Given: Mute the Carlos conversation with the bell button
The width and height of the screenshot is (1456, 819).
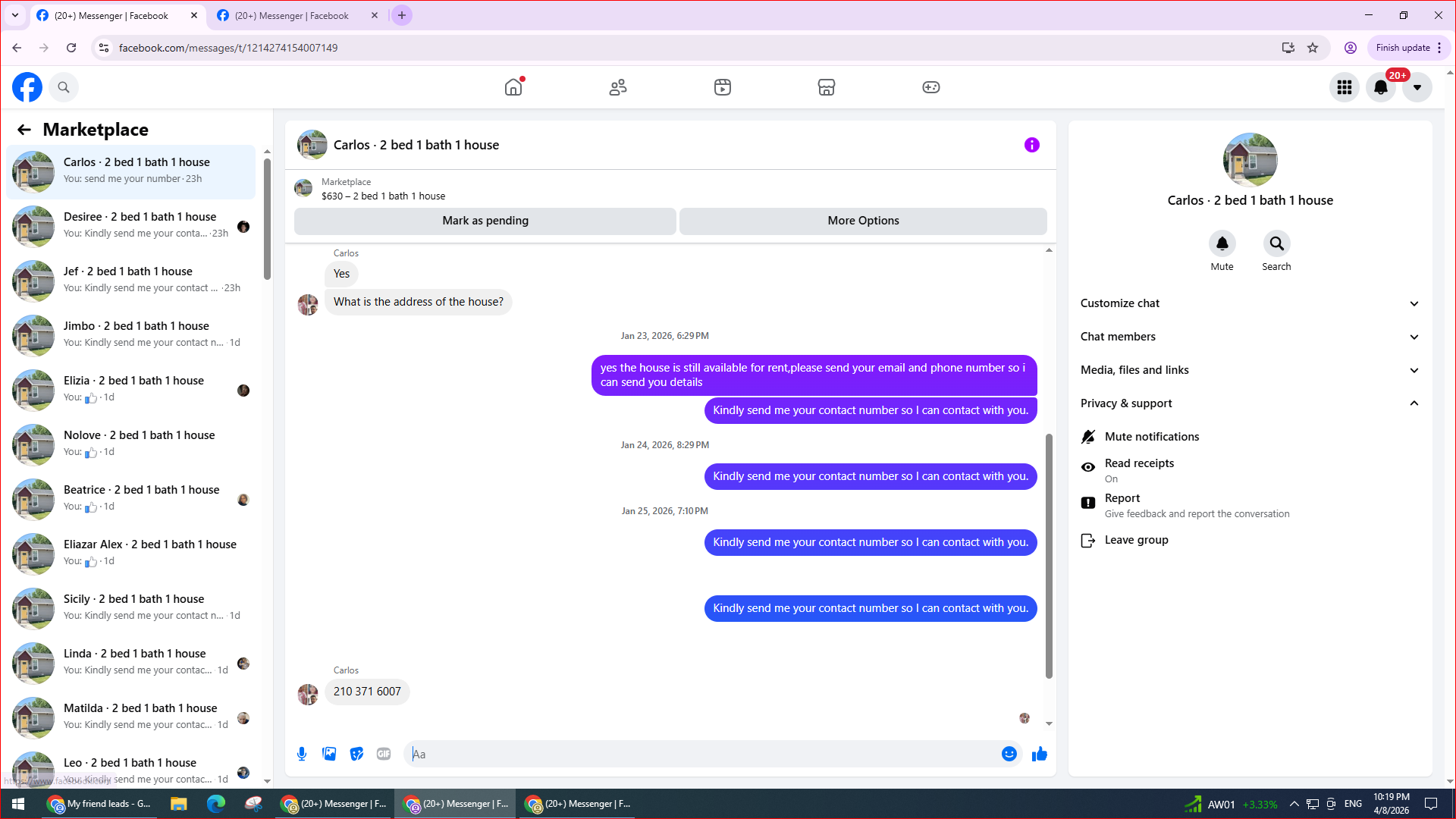Looking at the screenshot, I should point(1222,244).
